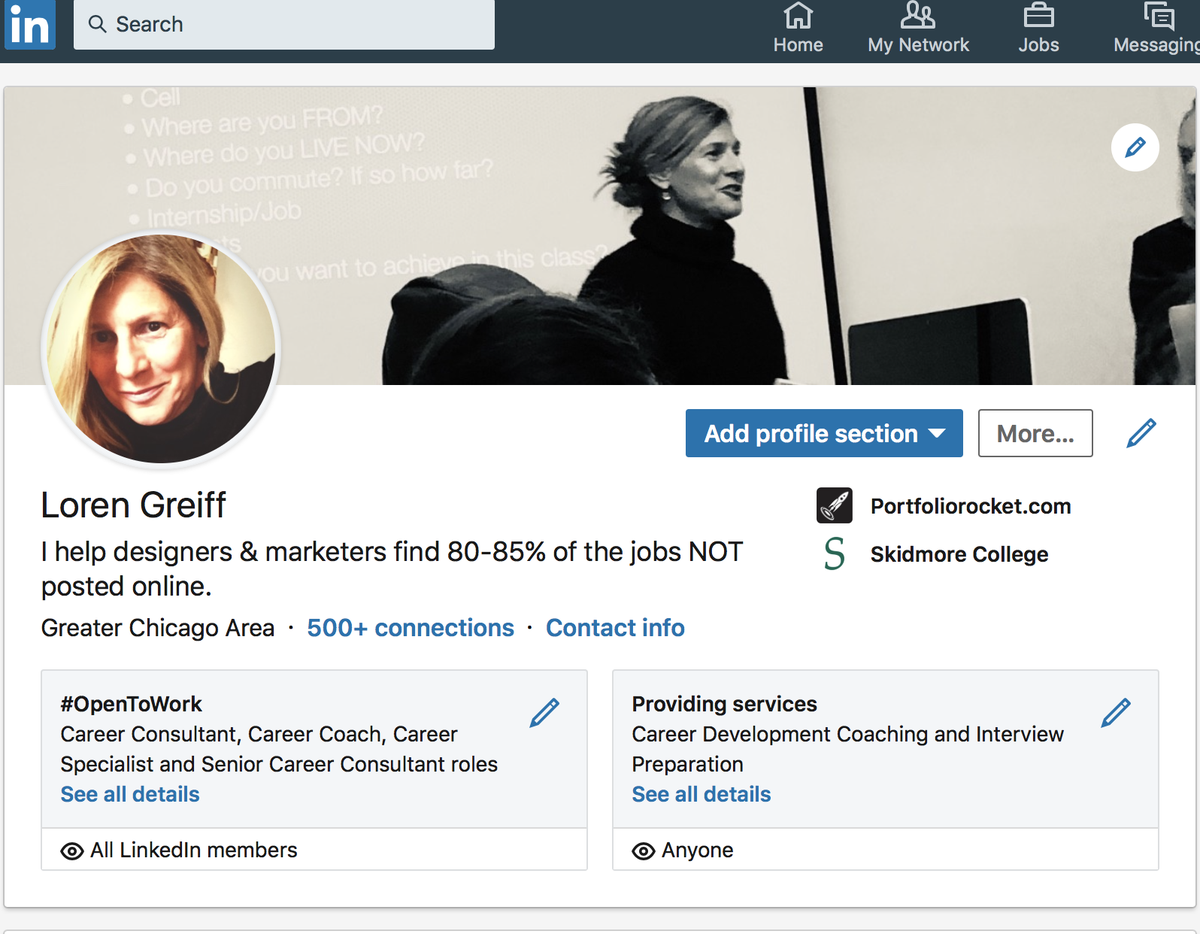The image size is (1200, 934).
Task: Go to Home in navigation bar
Action: [798, 28]
